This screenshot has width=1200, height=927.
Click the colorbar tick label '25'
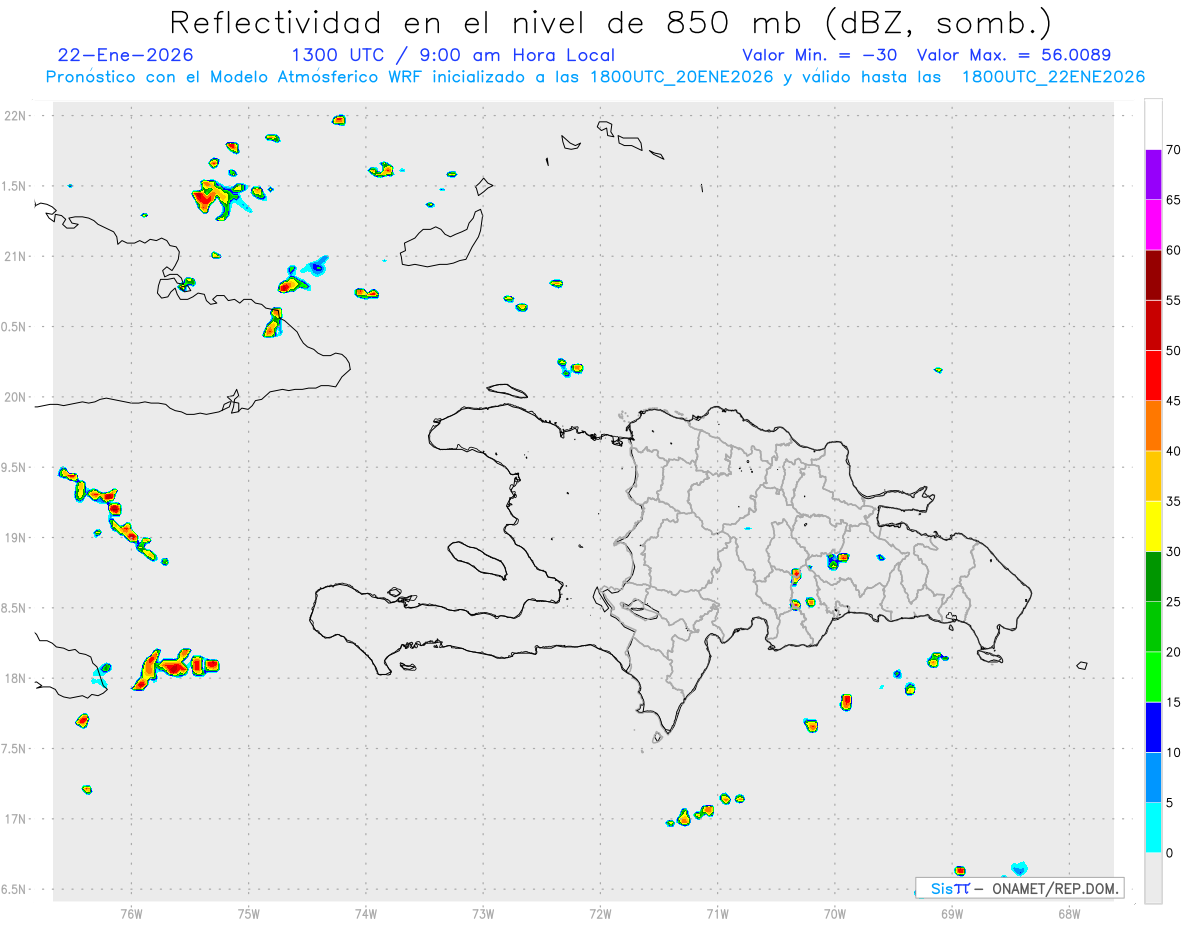tap(1174, 602)
